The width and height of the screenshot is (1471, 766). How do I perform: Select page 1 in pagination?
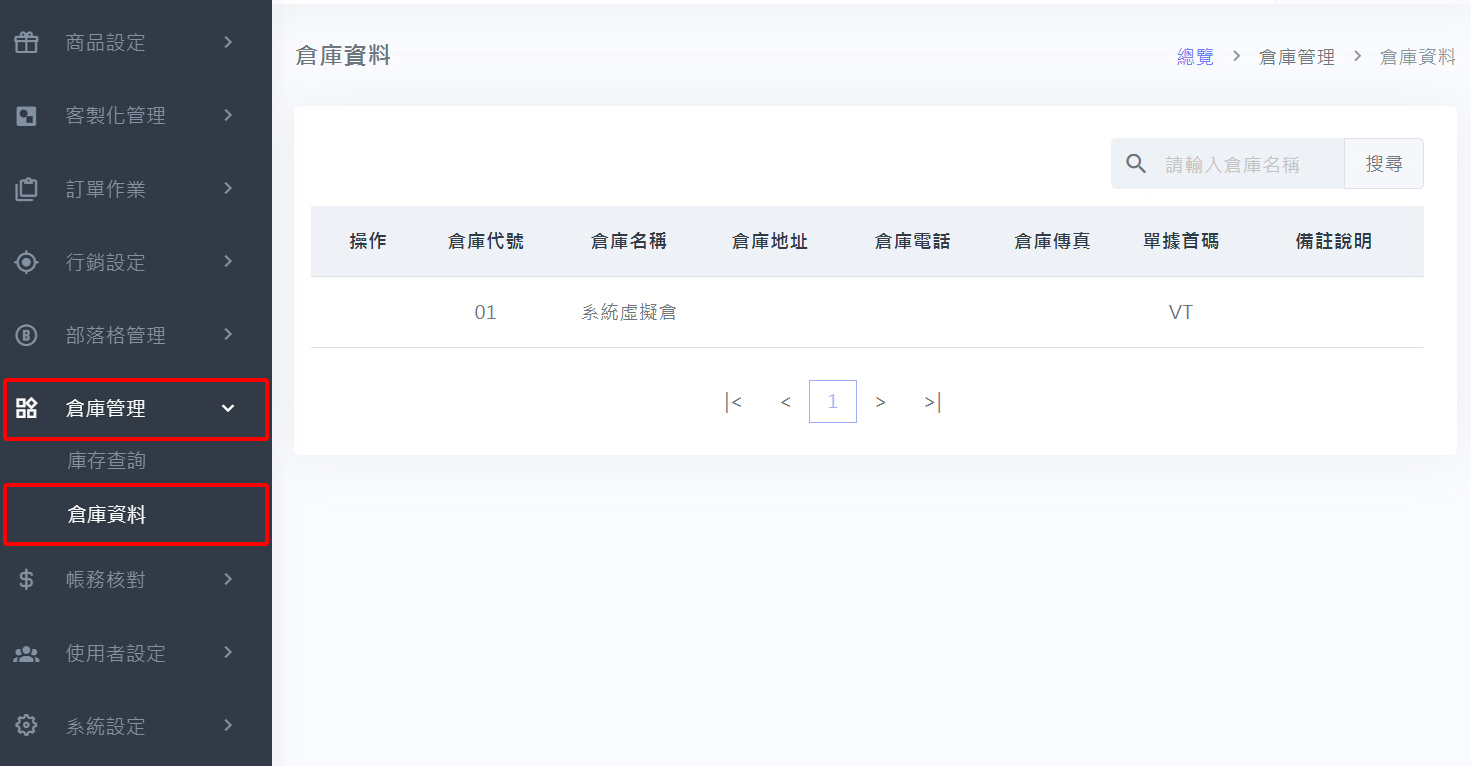coord(832,402)
